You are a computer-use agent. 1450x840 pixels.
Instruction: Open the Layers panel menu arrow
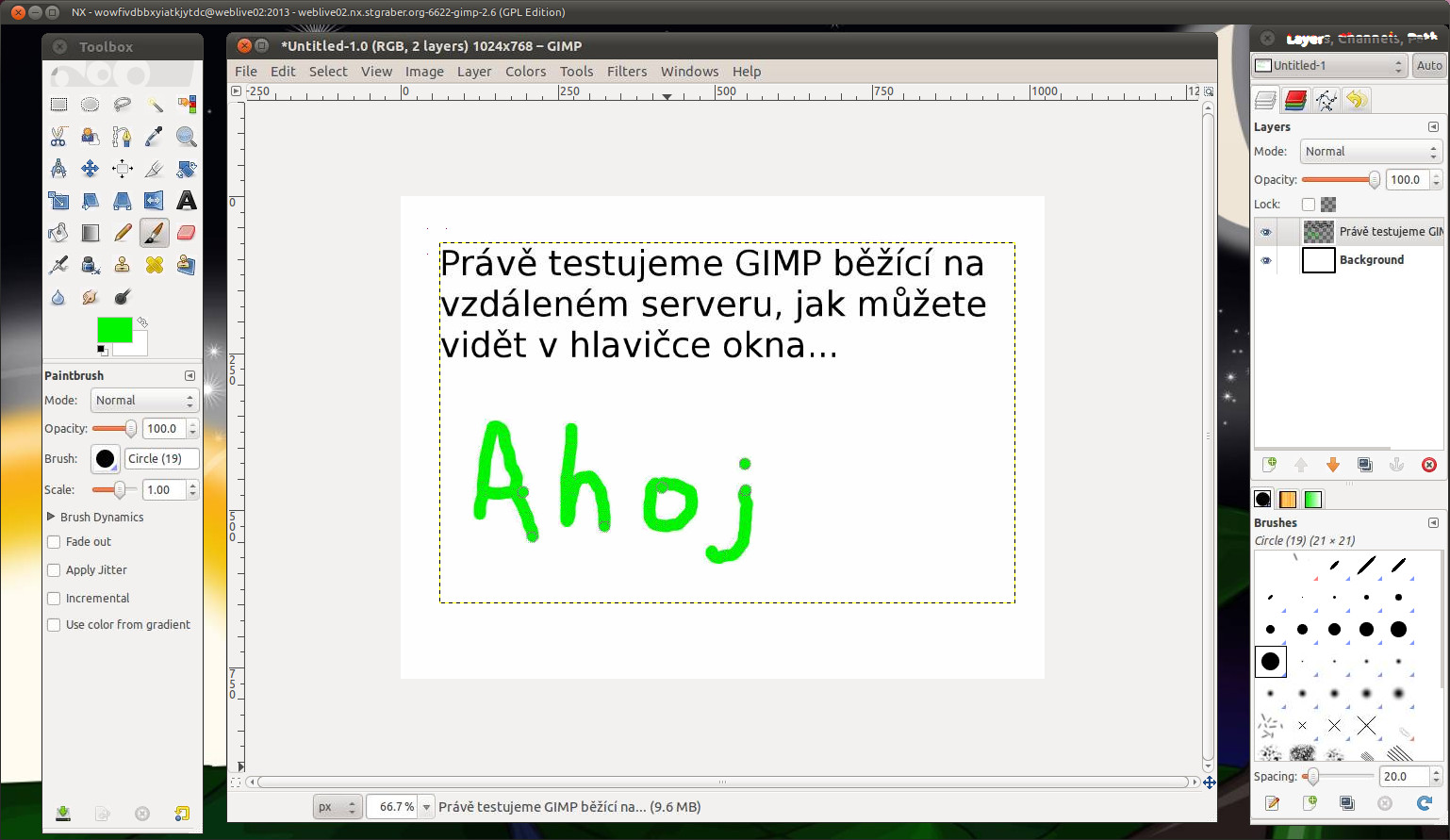click(x=1433, y=126)
